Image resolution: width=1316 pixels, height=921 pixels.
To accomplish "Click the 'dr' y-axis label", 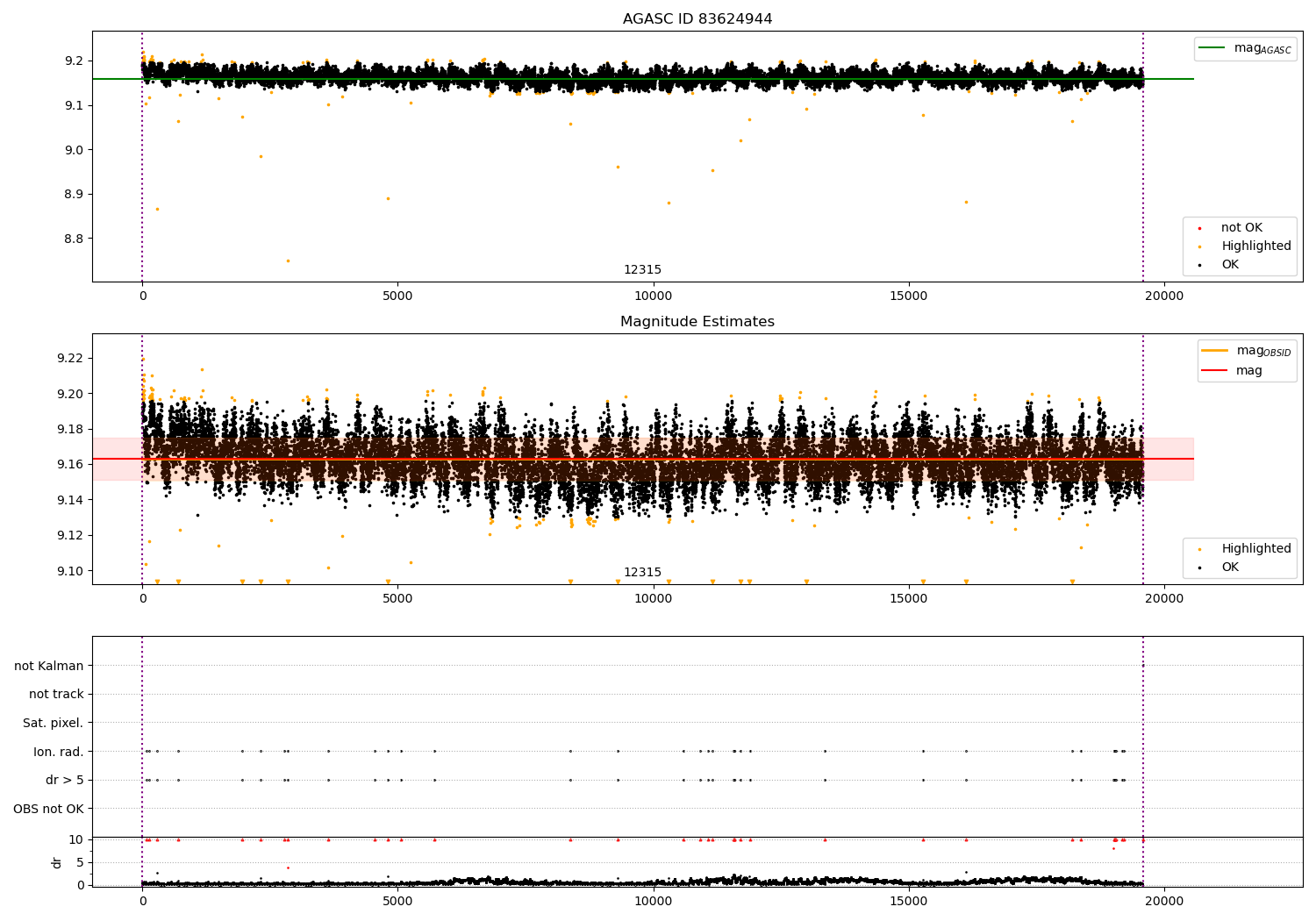I will (x=57, y=862).
